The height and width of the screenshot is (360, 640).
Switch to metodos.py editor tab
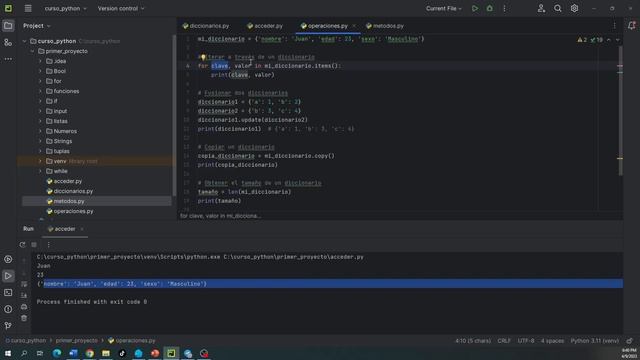click(385, 26)
